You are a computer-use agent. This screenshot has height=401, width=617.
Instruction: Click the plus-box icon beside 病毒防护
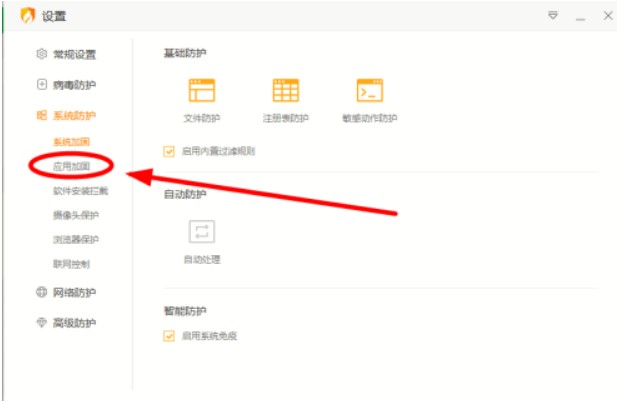[42, 85]
